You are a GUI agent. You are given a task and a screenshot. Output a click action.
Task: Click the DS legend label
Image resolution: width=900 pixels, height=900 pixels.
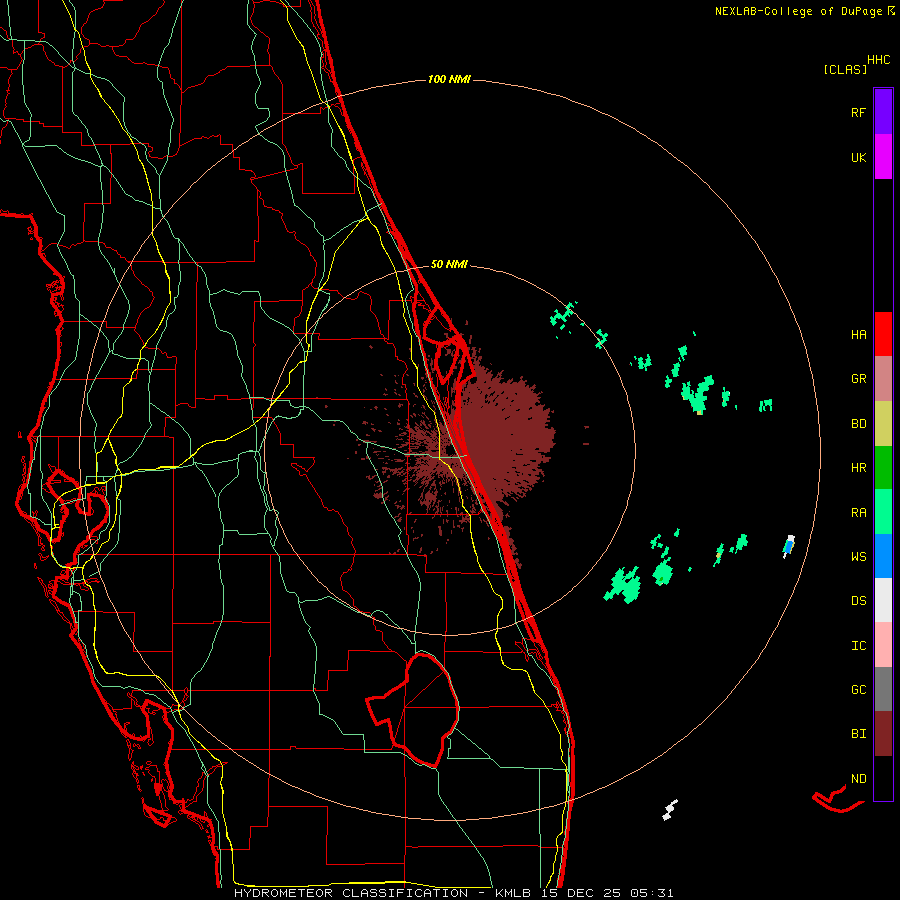[x=858, y=601]
